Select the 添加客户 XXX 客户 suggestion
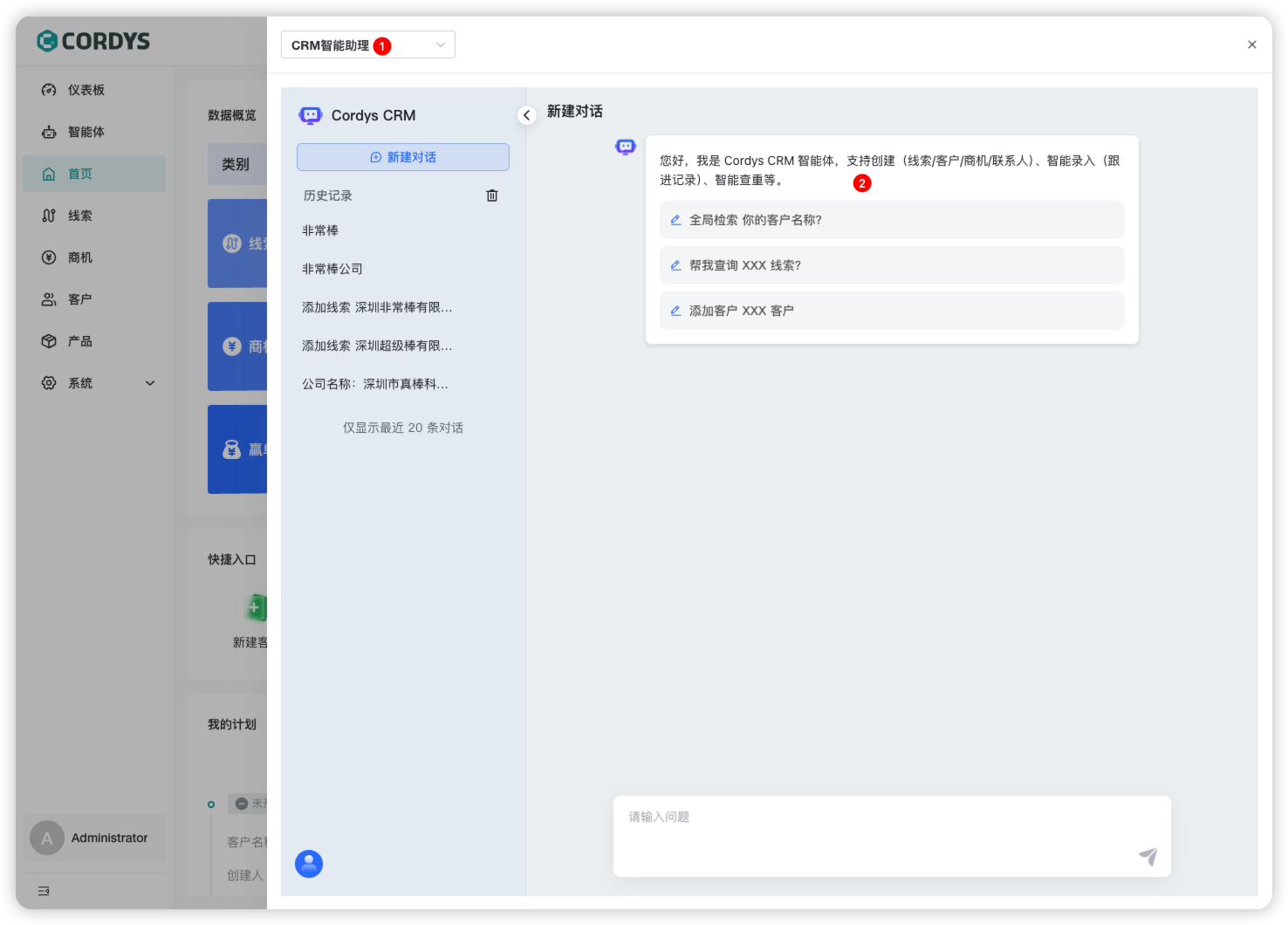Viewport: 1288px width, 925px height. [891, 311]
